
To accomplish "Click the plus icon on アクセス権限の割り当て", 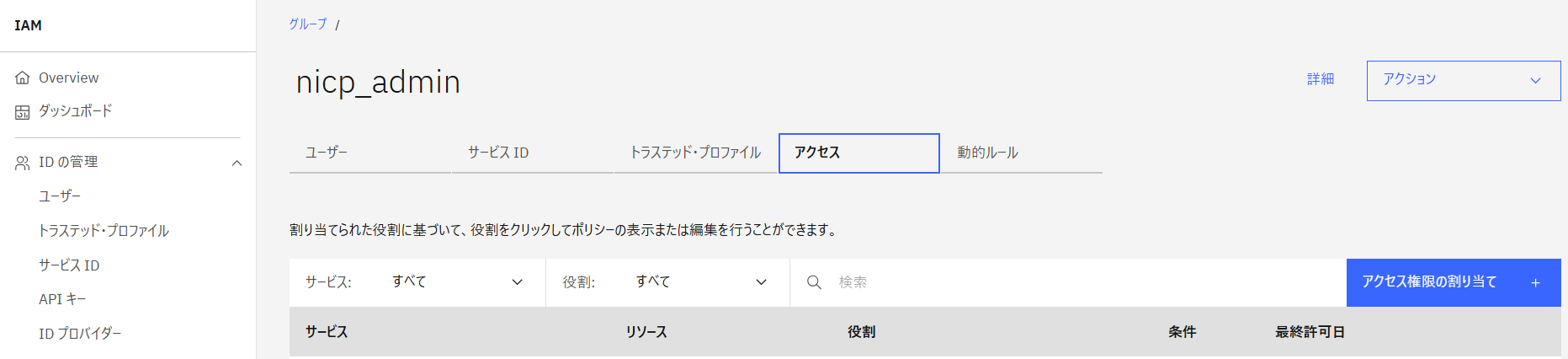I will (1535, 283).
